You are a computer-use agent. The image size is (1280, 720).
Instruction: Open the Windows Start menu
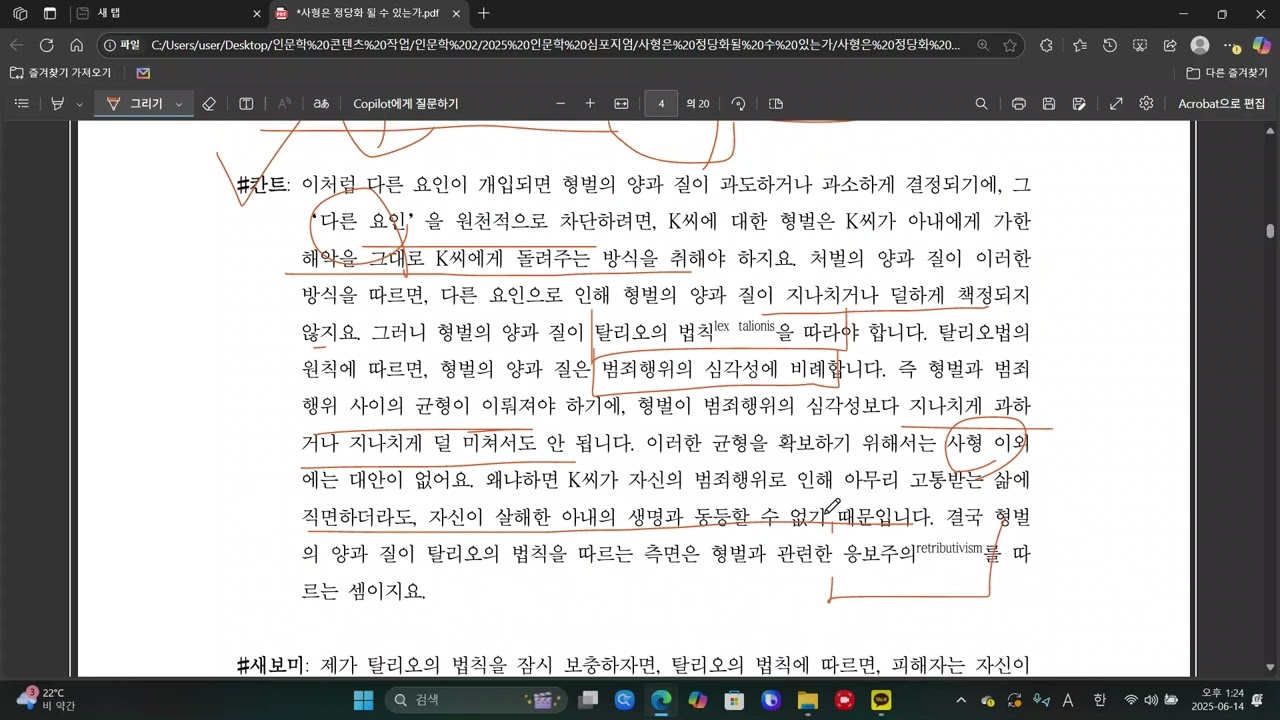(x=364, y=700)
